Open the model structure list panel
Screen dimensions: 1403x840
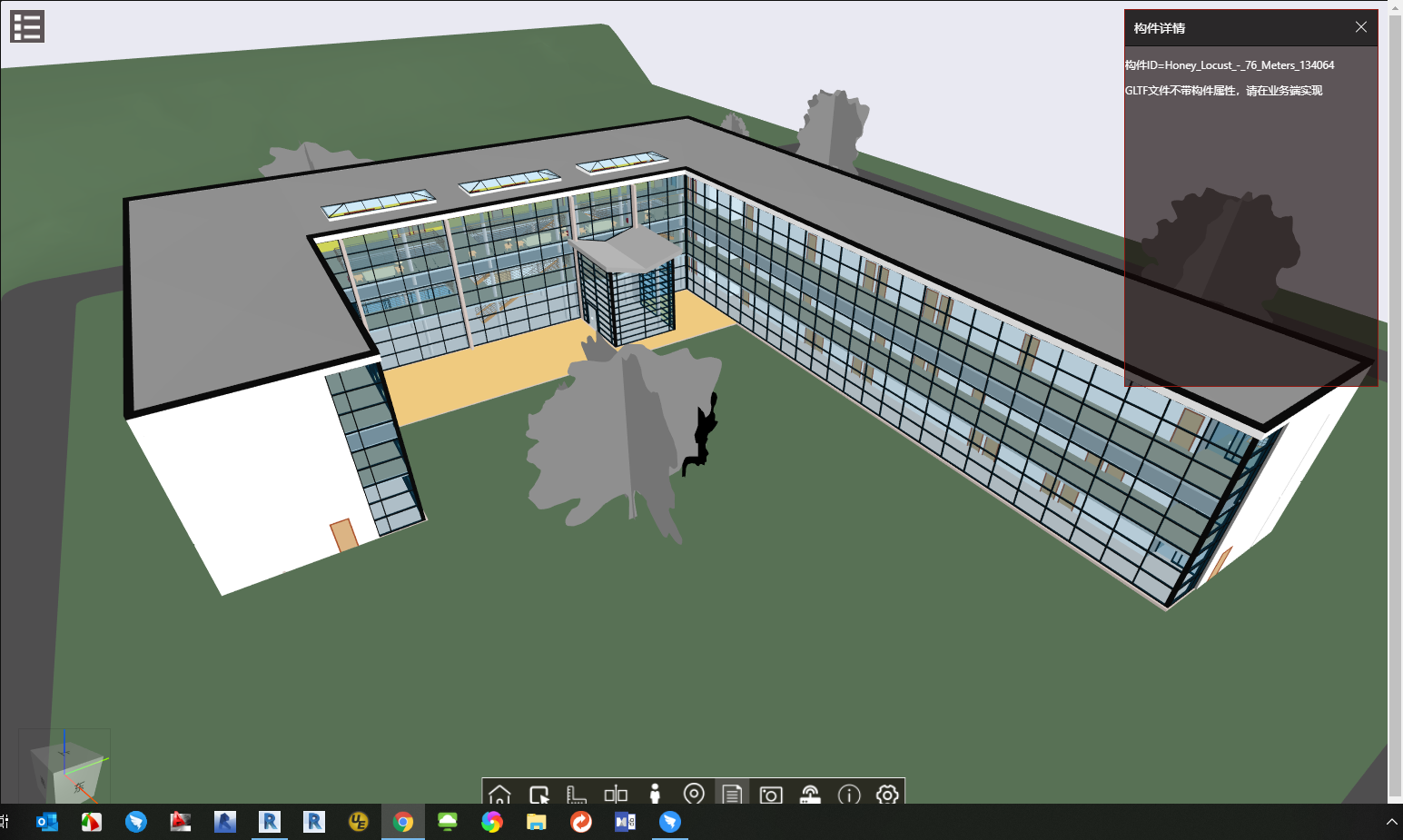26,25
